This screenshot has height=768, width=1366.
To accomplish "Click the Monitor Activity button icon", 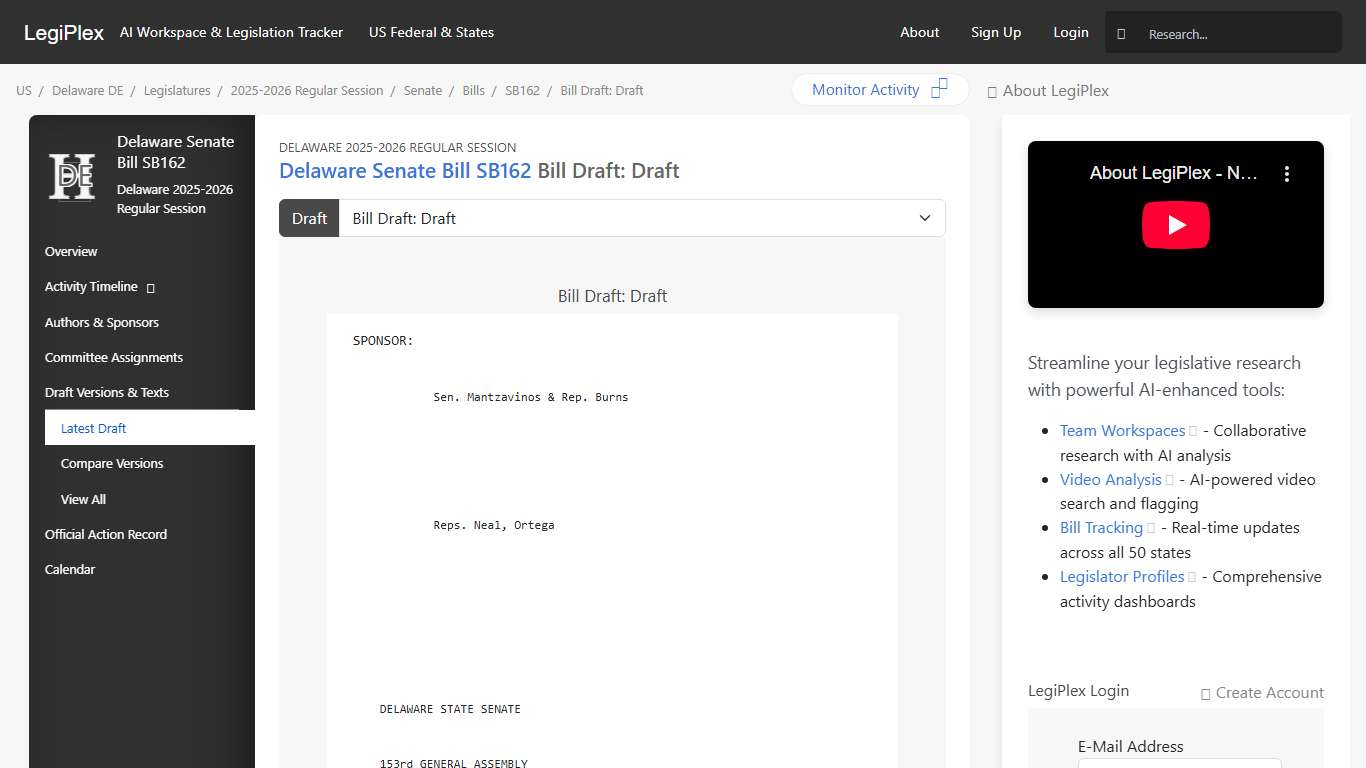I will (939, 89).
